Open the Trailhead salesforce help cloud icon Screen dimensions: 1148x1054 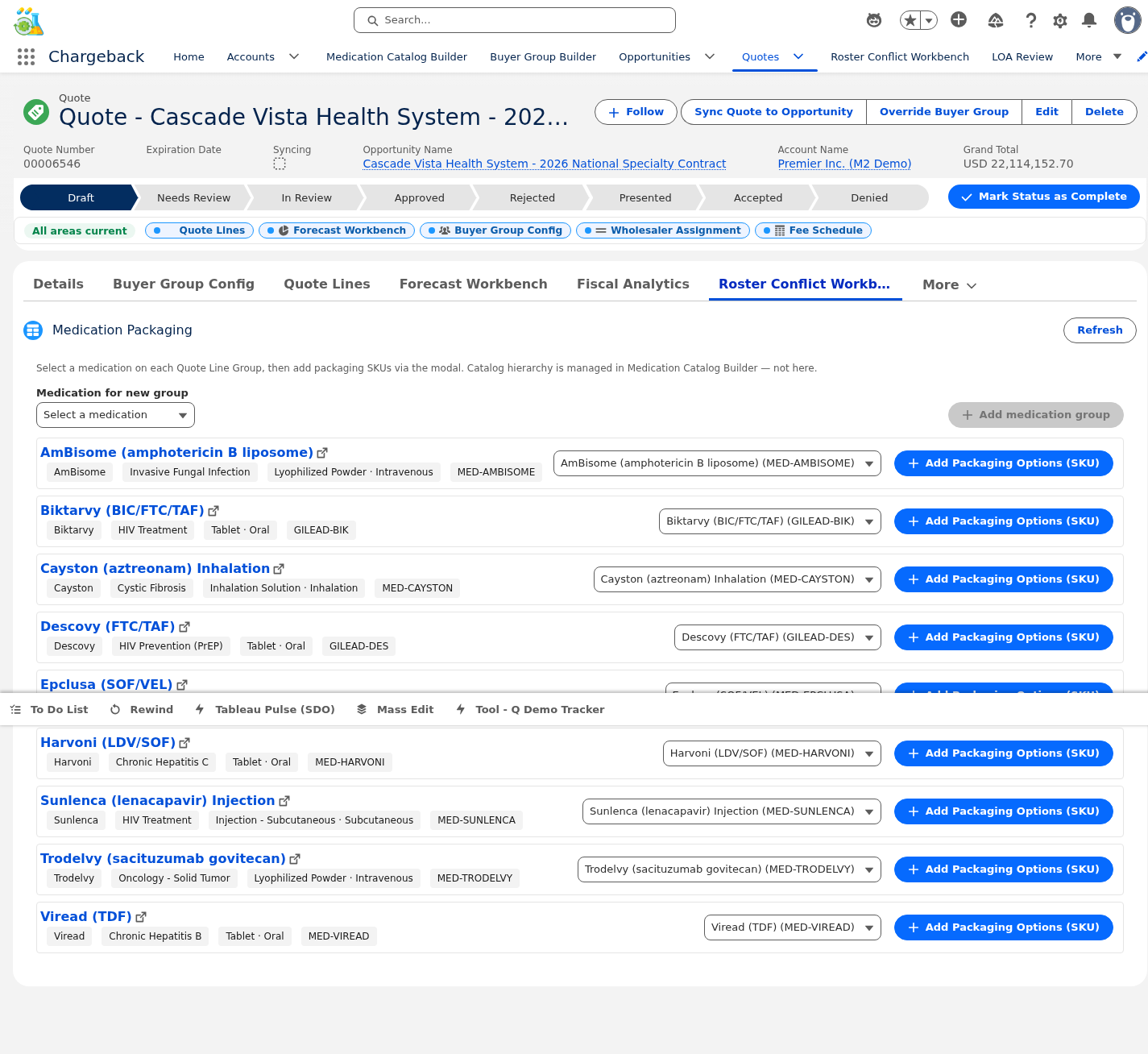coord(996,20)
